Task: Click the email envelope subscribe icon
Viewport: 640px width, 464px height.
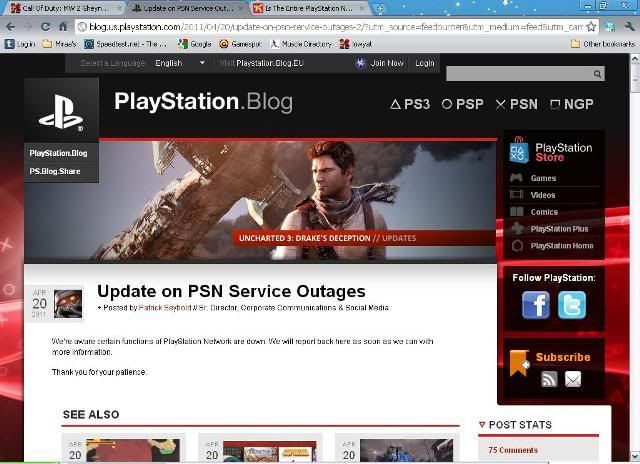Action: click(x=573, y=379)
